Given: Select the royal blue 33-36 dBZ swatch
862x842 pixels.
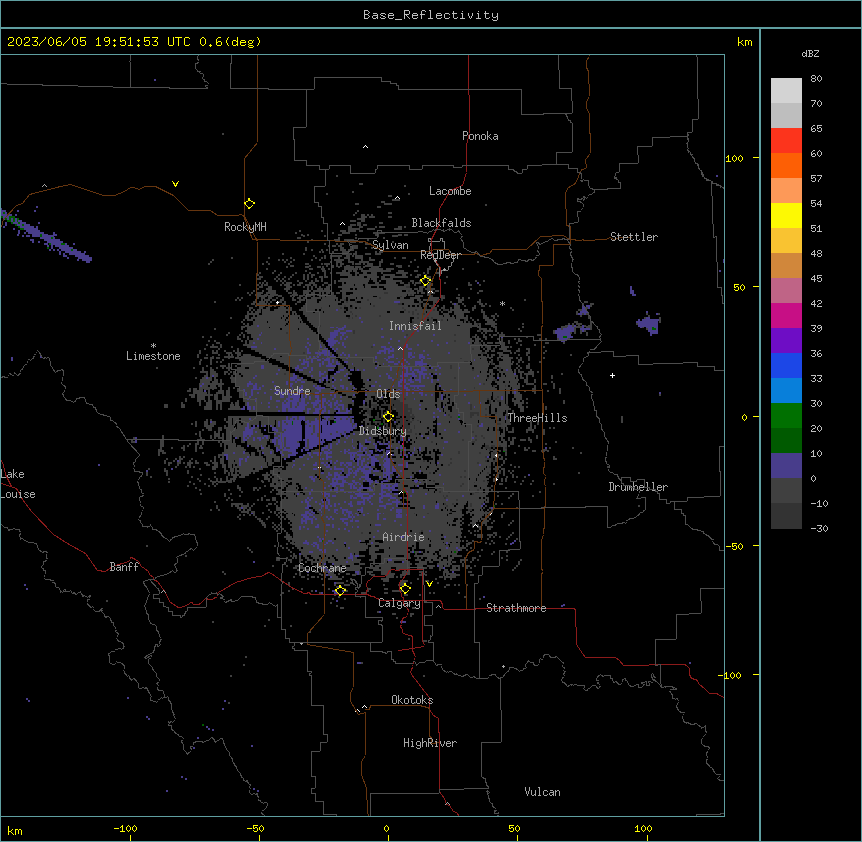Looking at the screenshot, I should pyautogui.click(x=786, y=365).
